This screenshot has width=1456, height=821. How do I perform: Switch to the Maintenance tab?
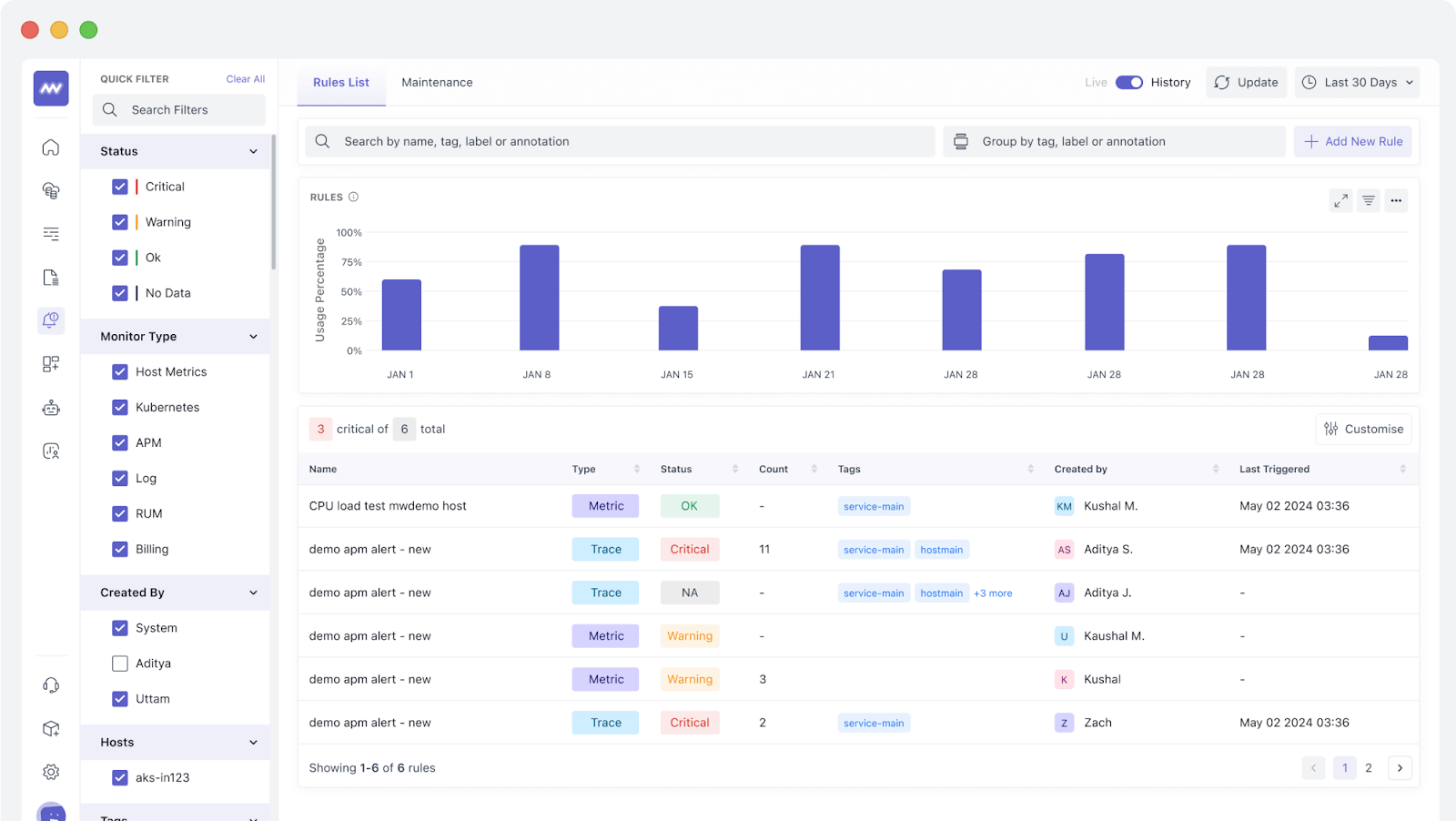(x=437, y=82)
